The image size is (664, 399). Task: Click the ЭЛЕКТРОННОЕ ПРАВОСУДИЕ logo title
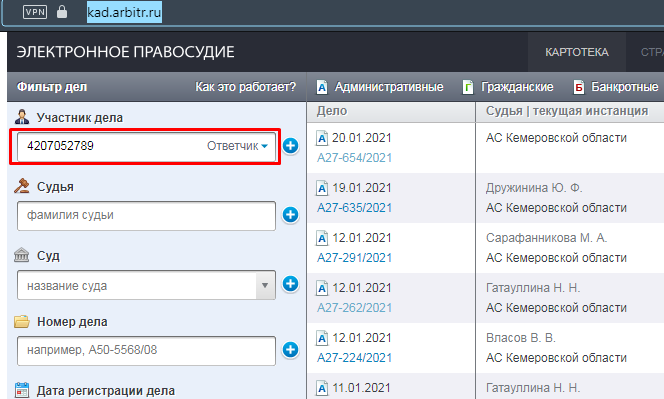[125, 52]
